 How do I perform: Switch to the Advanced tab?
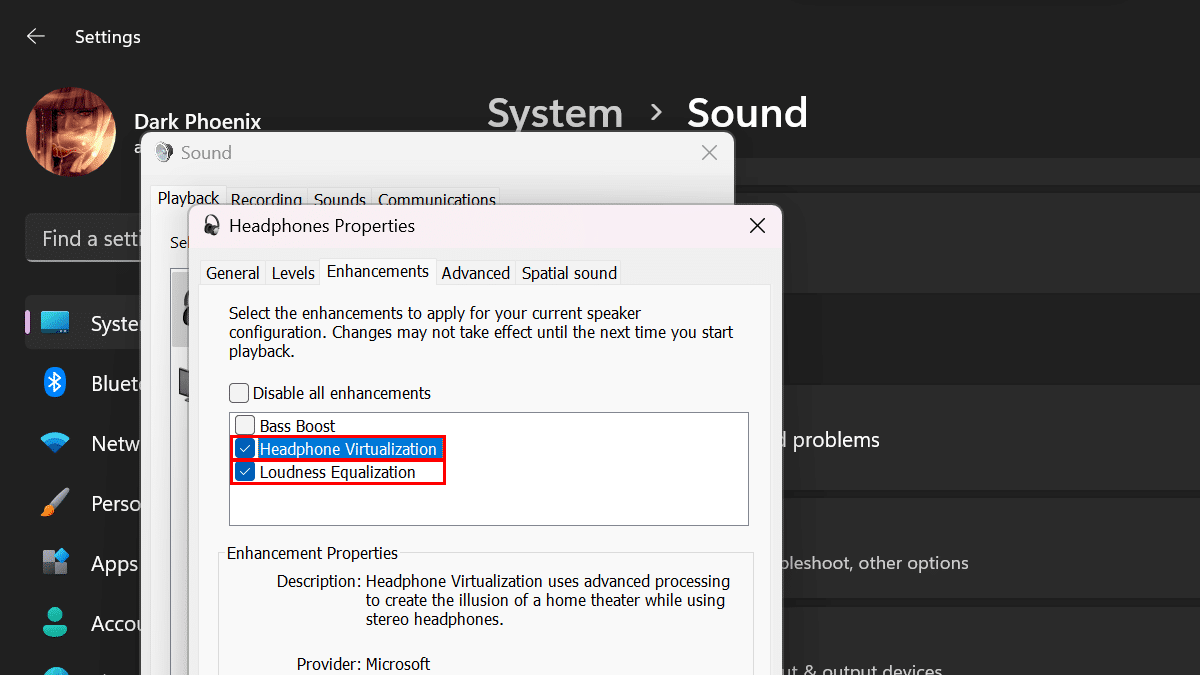(x=476, y=273)
